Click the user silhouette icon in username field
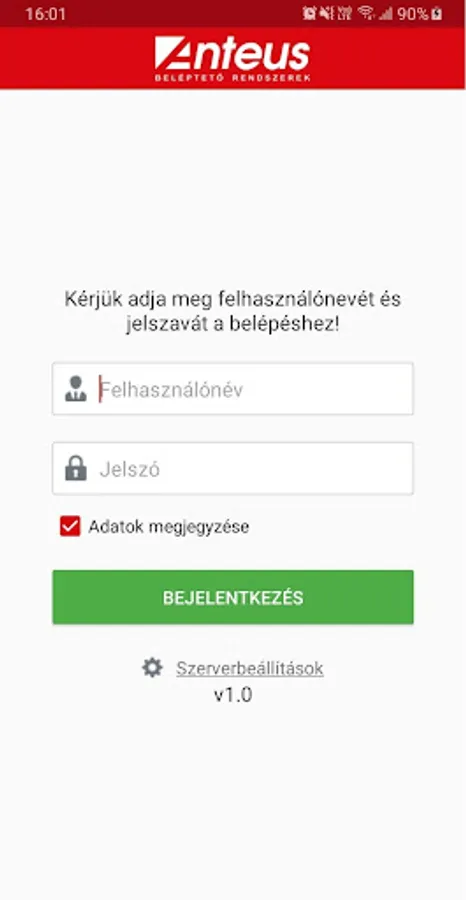 coord(76,389)
